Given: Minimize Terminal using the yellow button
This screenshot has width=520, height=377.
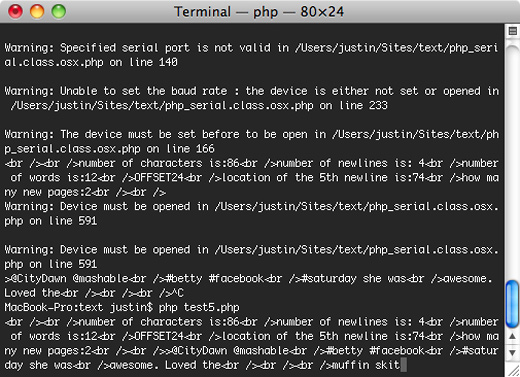Looking at the screenshot, I should coord(37,11).
